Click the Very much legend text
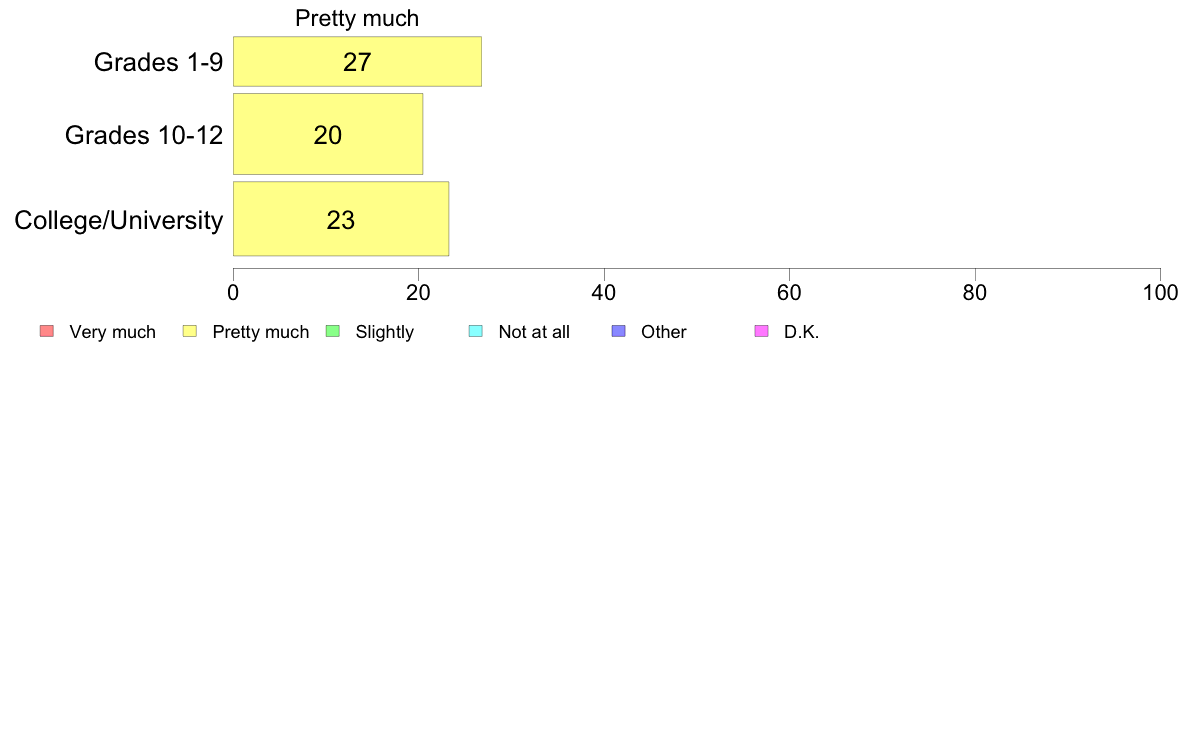Image resolution: width=1188 pixels, height=736 pixels. click(x=112, y=332)
